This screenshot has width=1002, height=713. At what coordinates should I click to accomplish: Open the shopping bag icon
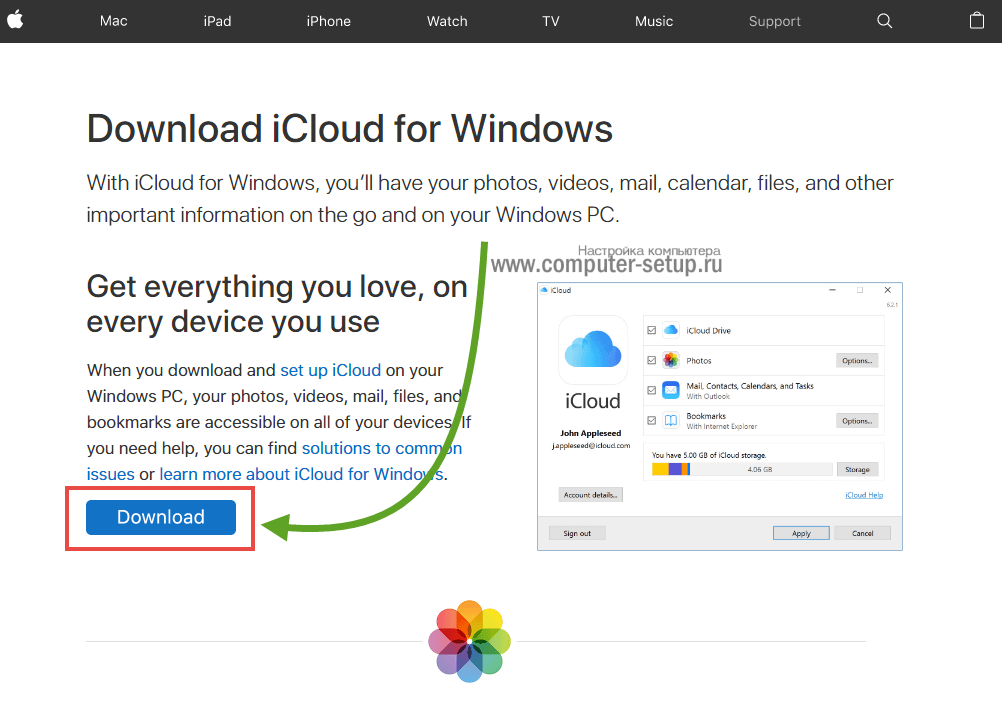977,21
